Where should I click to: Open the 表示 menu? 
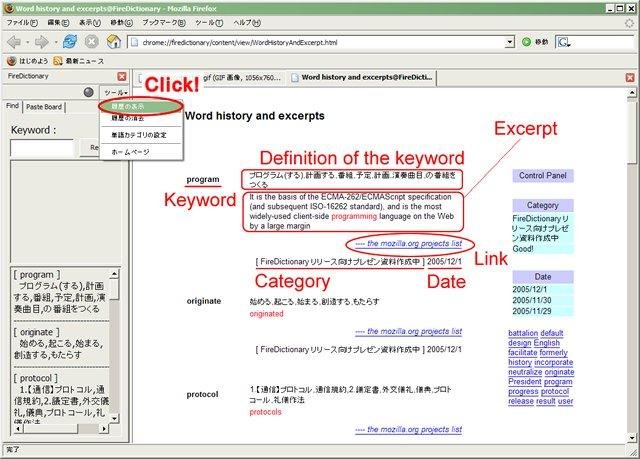(89, 23)
